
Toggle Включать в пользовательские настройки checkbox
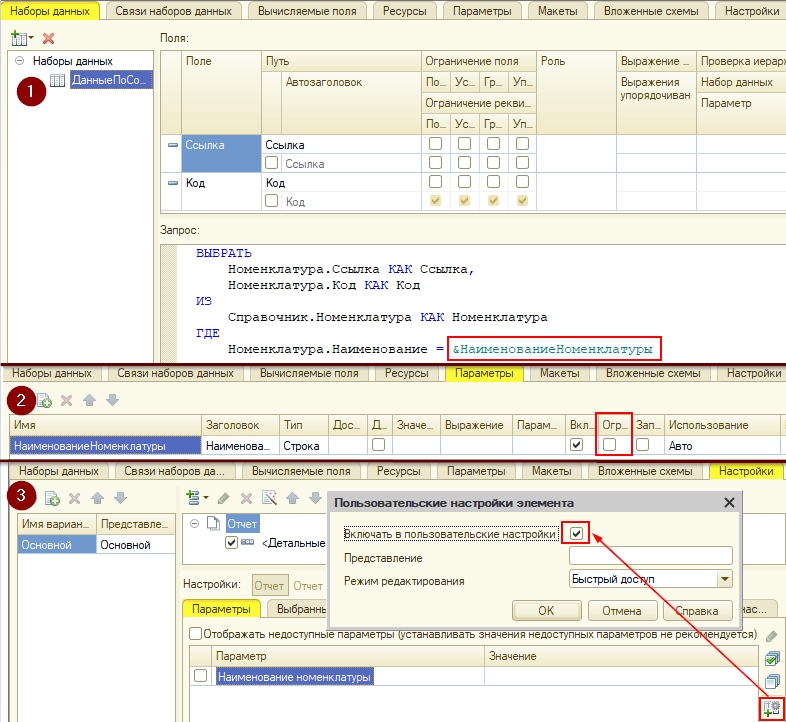pos(576,533)
